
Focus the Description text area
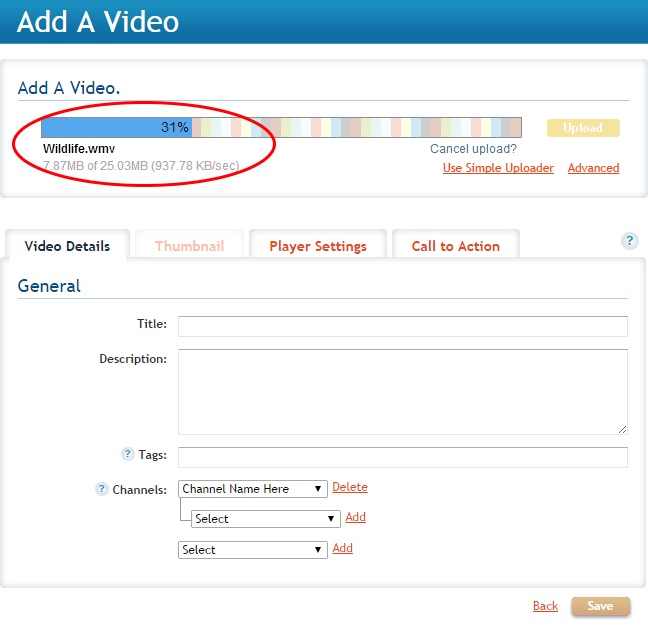coord(403,392)
